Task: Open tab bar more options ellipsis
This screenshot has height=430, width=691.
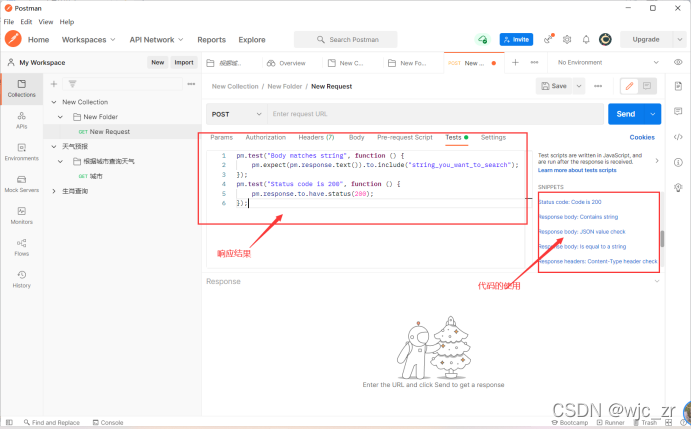Action: [534, 63]
